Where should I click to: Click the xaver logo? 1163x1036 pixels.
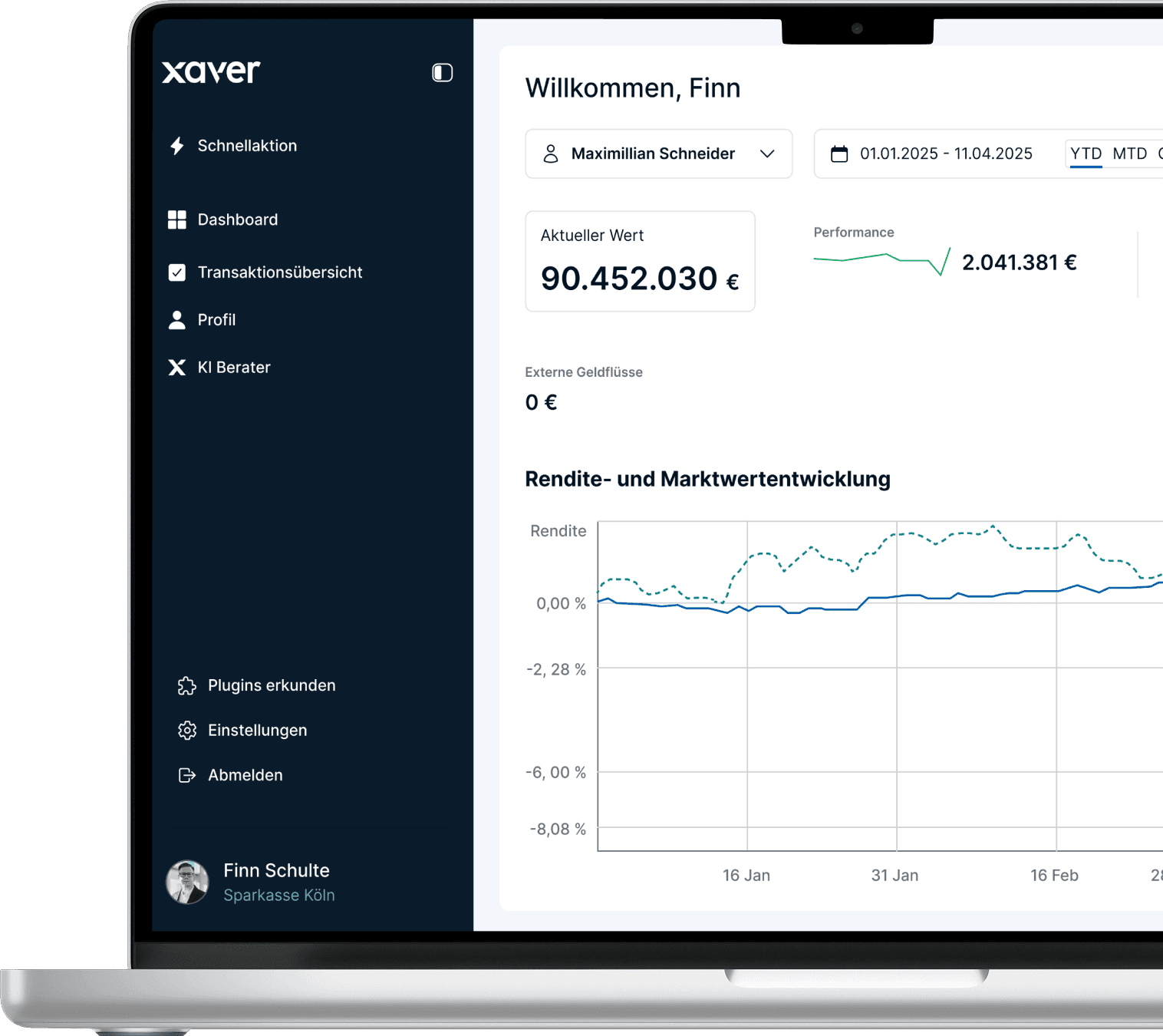click(211, 71)
